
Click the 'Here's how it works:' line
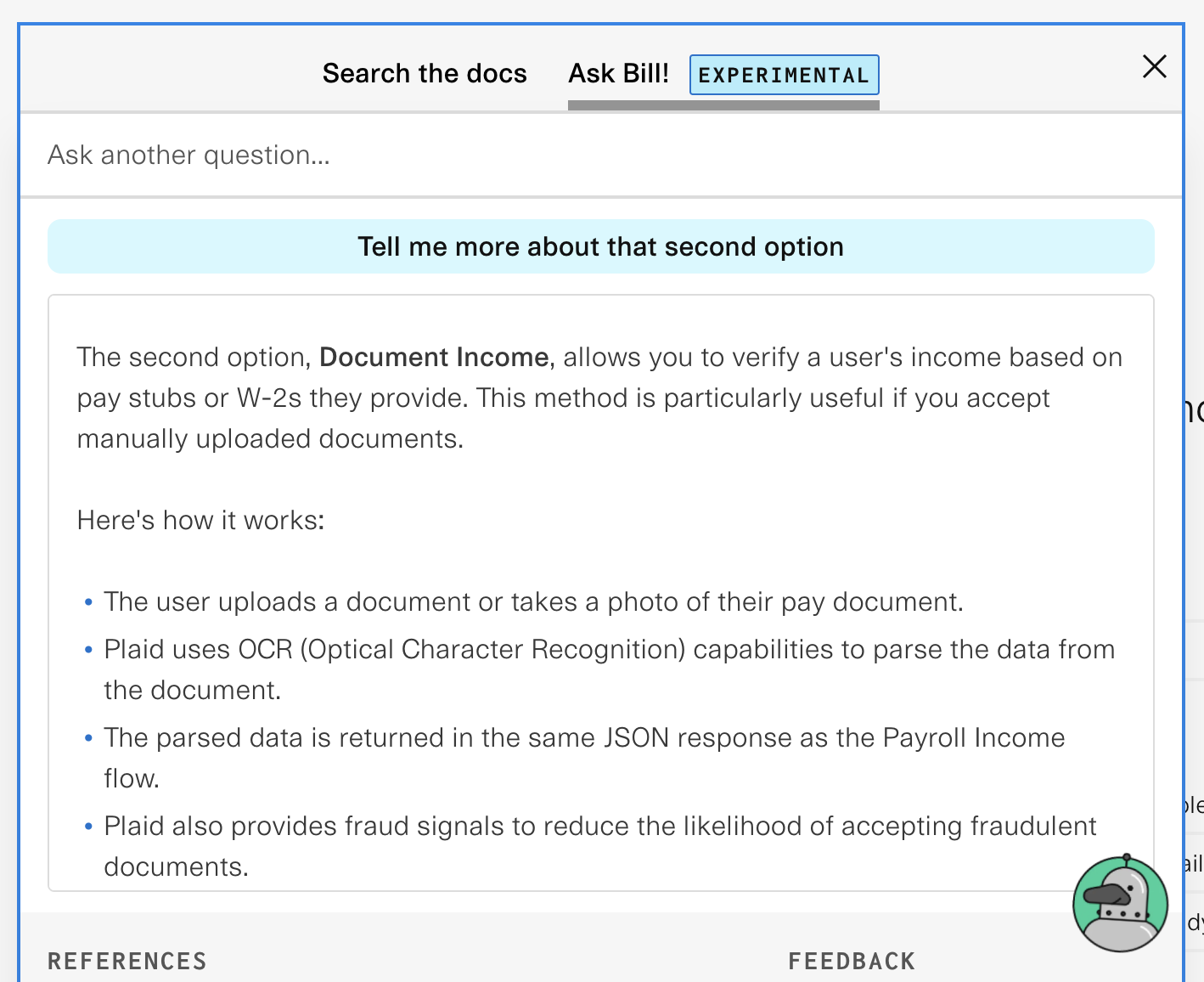point(200,520)
